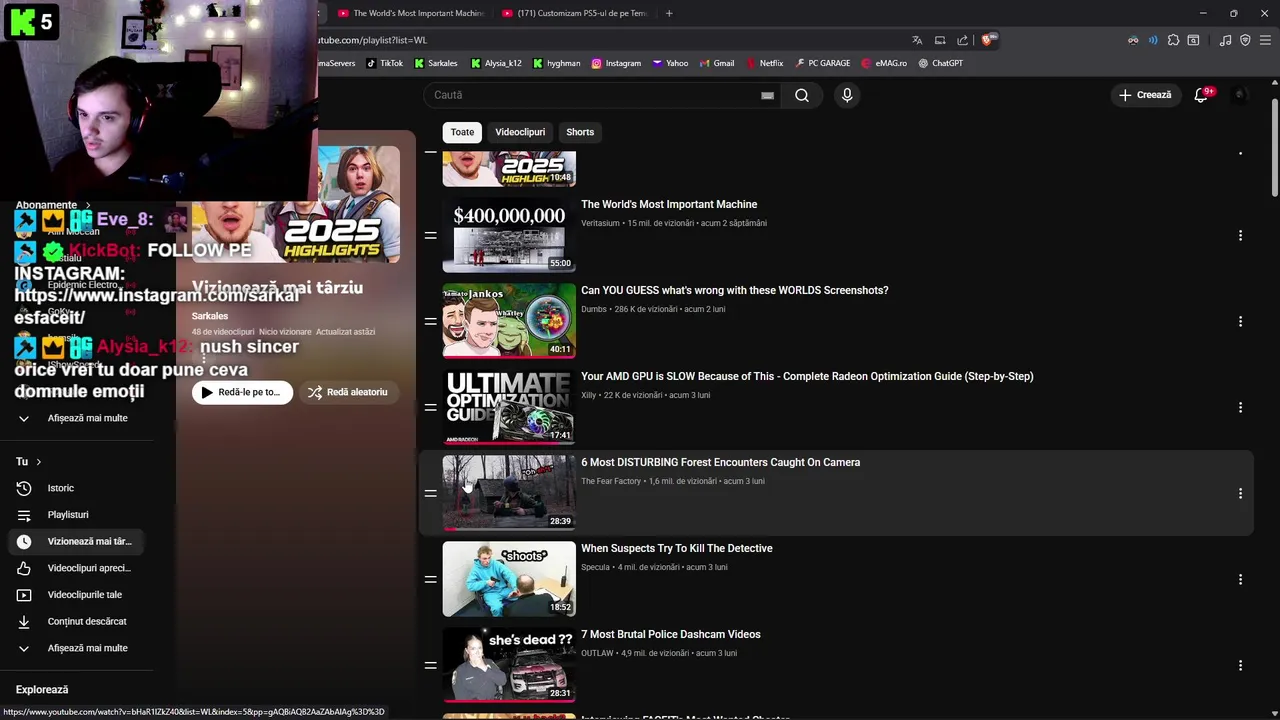Viewport: 1280px width, 720px height.
Task: Open the Instagram bookmark
Action: point(616,63)
